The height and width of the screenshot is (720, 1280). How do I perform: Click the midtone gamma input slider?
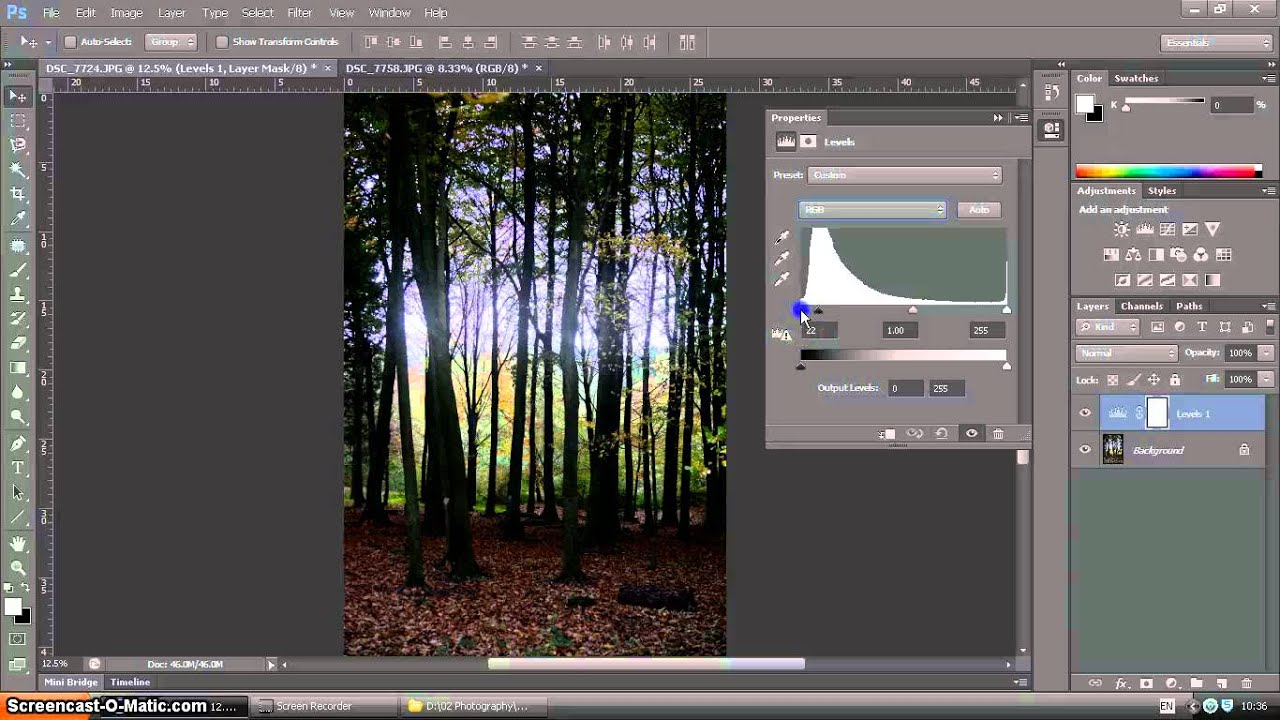click(913, 310)
